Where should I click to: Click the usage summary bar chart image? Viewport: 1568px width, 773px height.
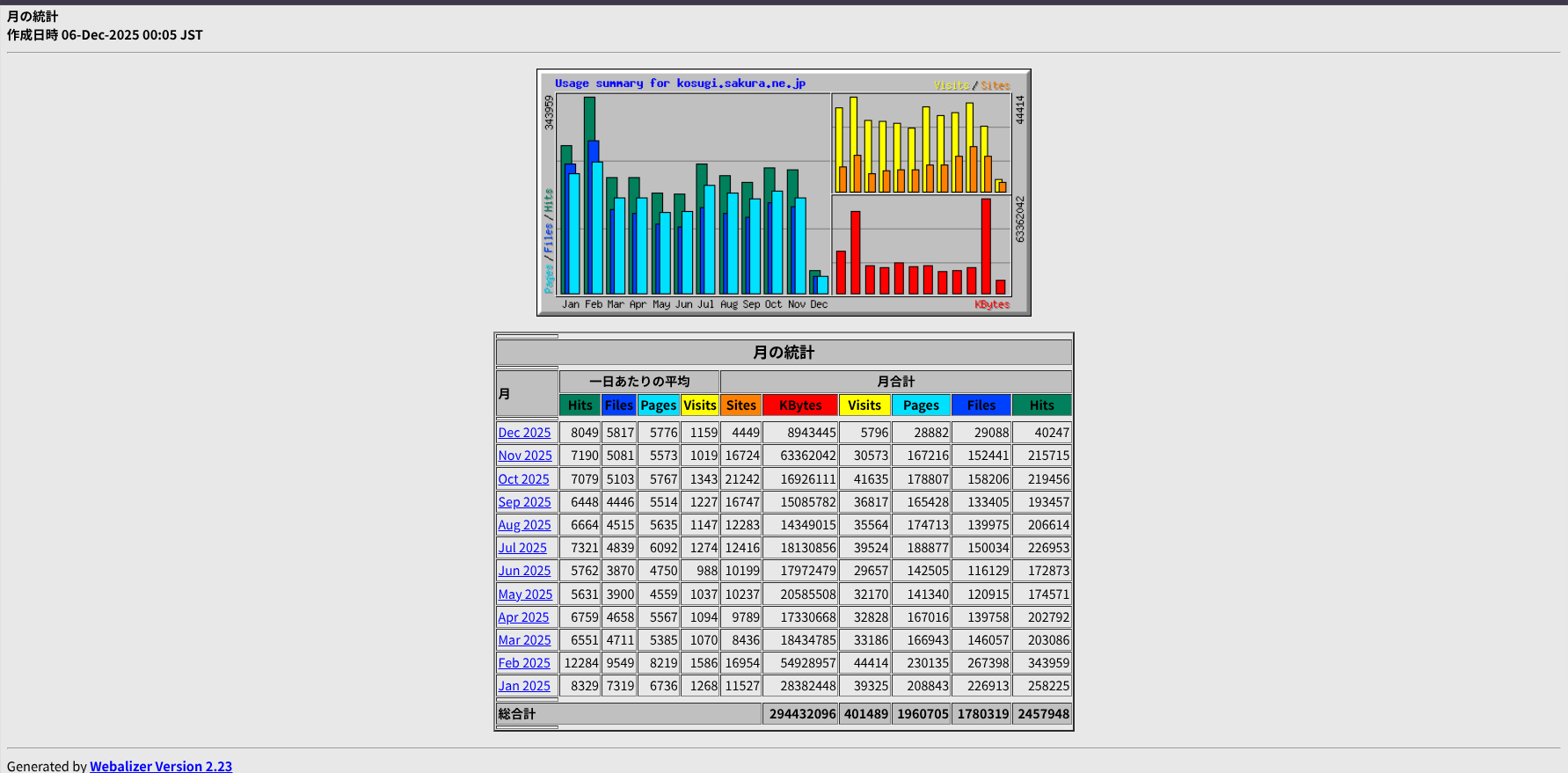pos(784,193)
